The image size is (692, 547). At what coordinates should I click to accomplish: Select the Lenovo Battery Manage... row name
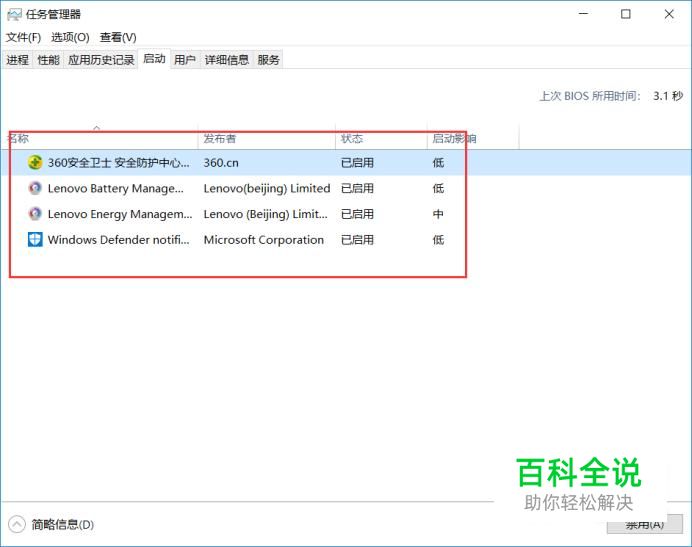[x=116, y=189]
